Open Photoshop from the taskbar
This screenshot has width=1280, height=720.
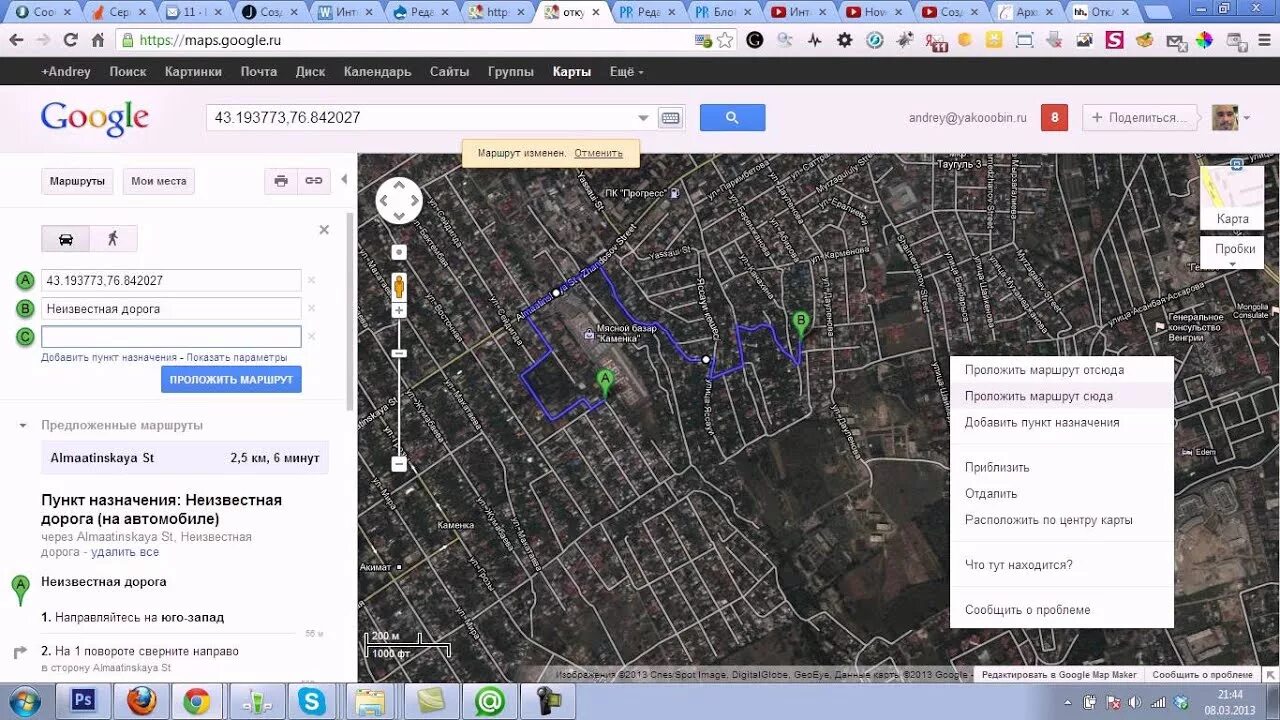pyautogui.click(x=83, y=701)
